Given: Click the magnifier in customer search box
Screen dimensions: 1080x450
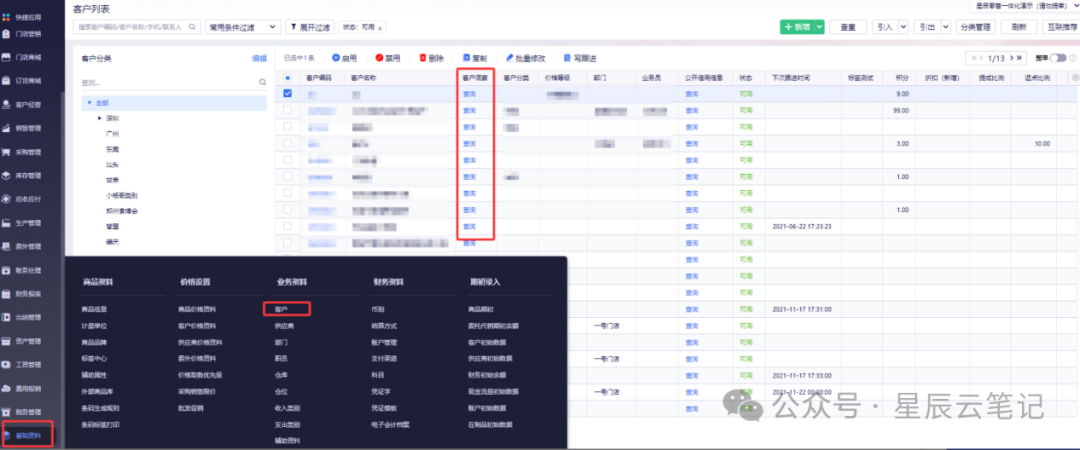Looking at the screenshot, I should point(192,27).
